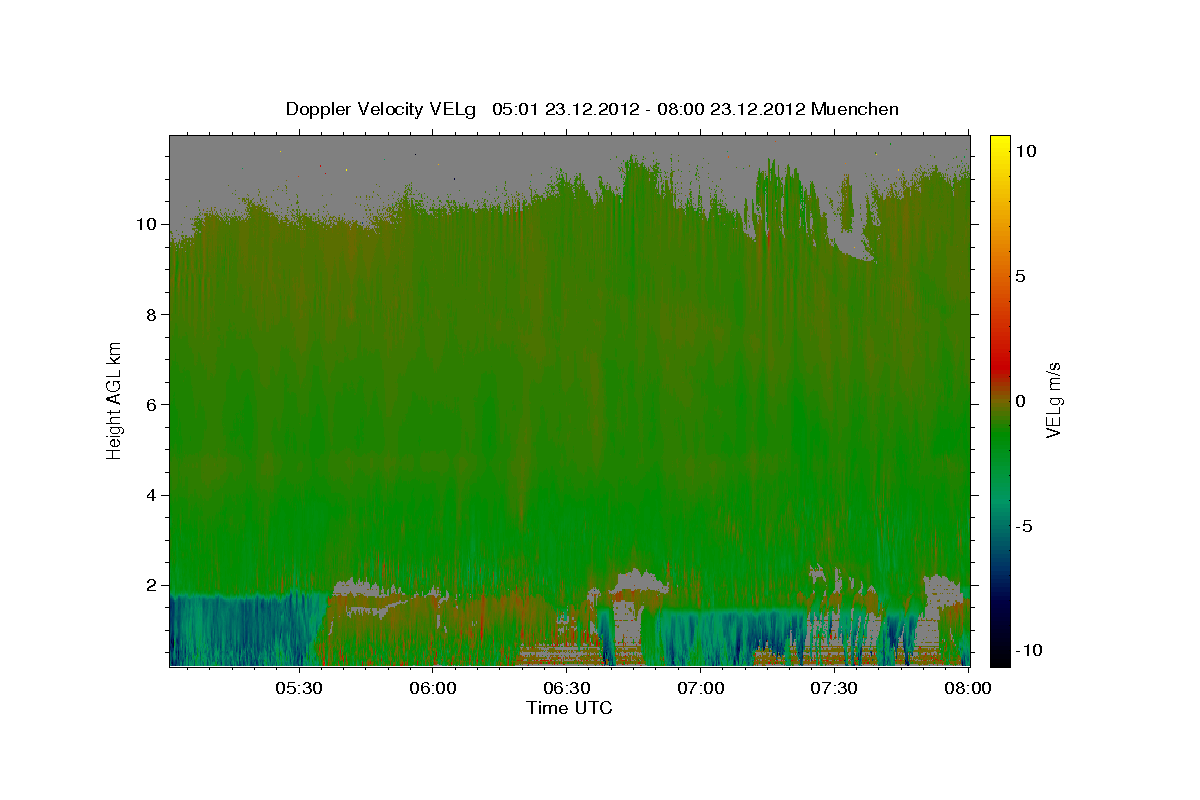
Task: Click the 07:00 time tick label
Action: click(x=701, y=688)
